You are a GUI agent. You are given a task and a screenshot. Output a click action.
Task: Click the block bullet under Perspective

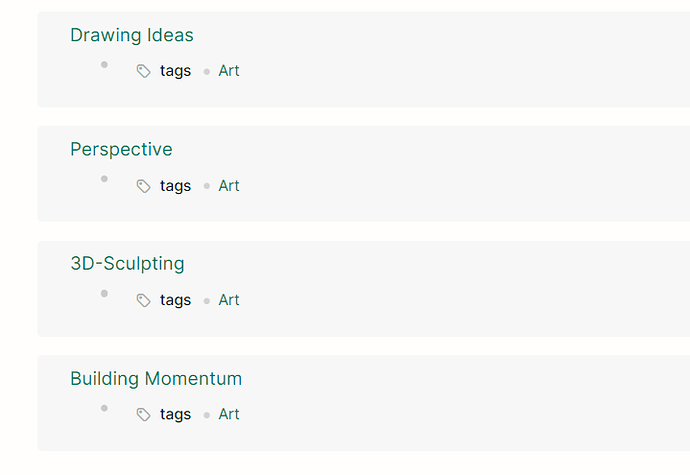[x=104, y=179]
